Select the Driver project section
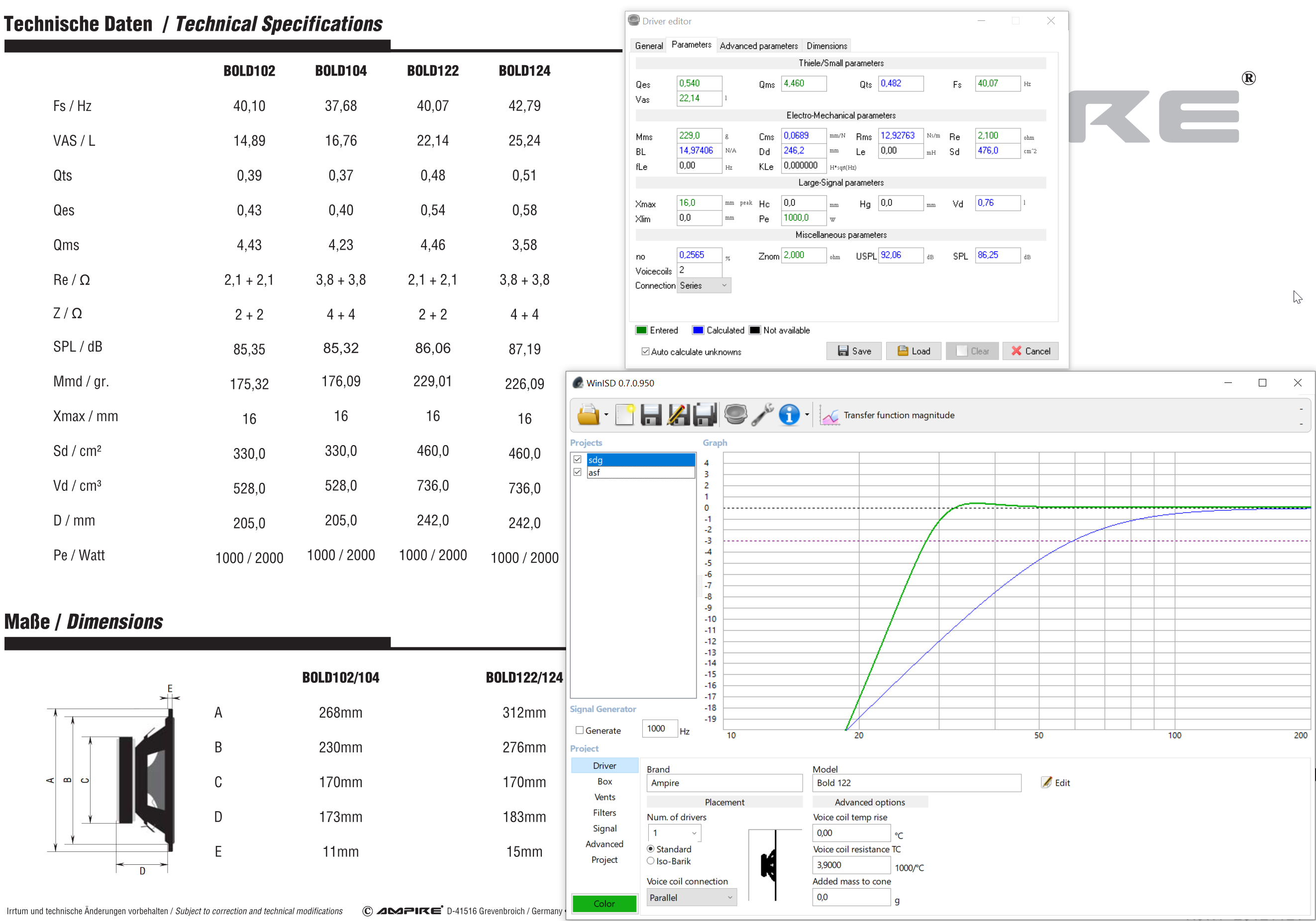 click(605, 766)
